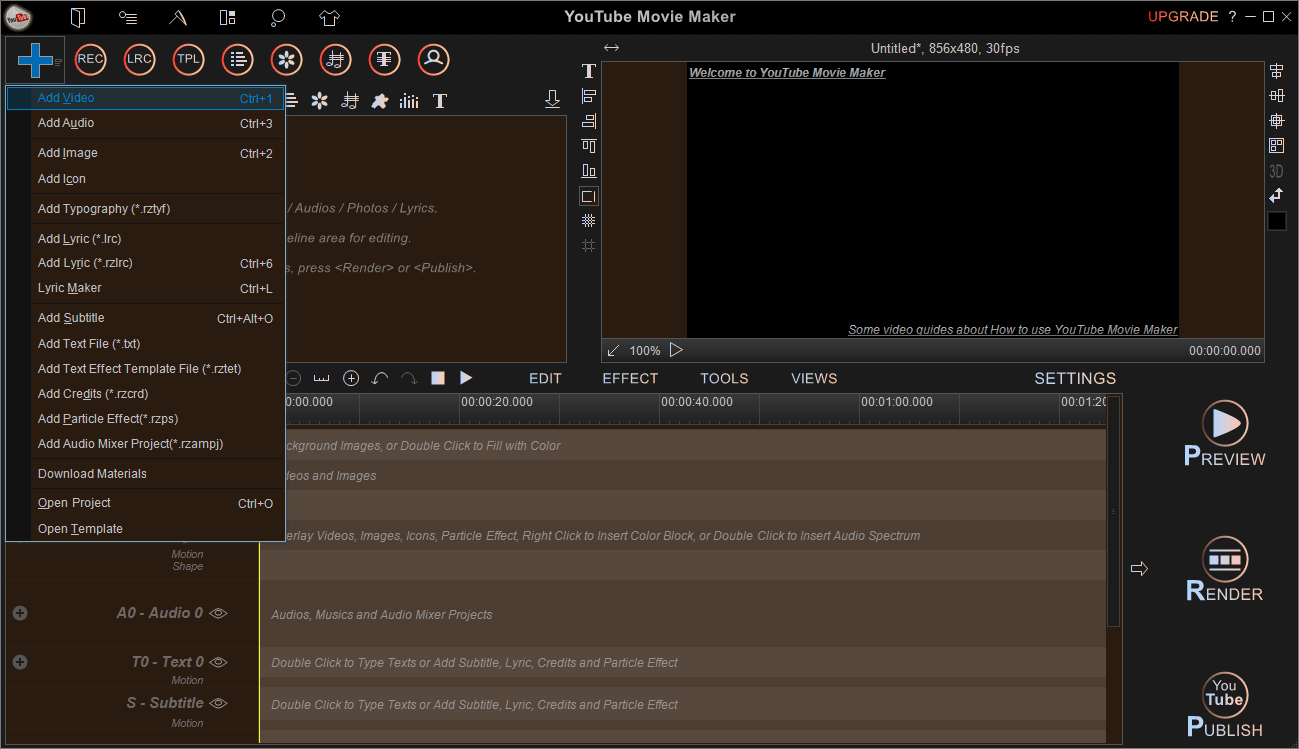Click the align right icon beside preview
Screen dimensions: 1299x749
[589, 121]
